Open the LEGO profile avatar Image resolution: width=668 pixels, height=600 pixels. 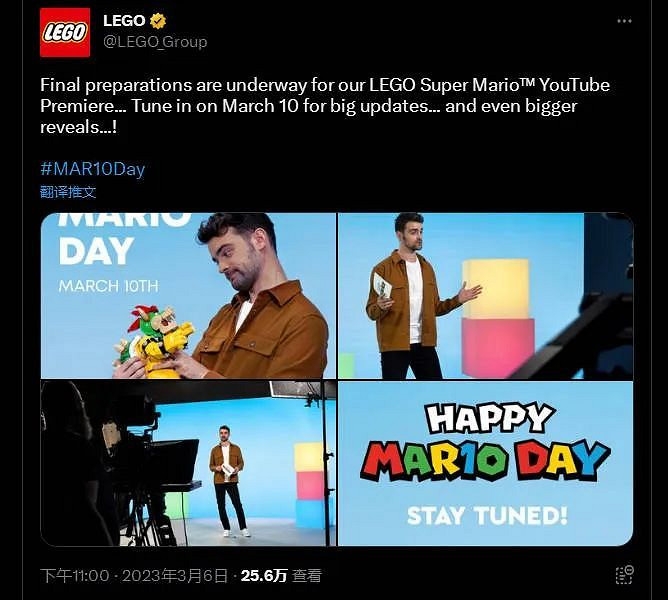[x=65, y=32]
